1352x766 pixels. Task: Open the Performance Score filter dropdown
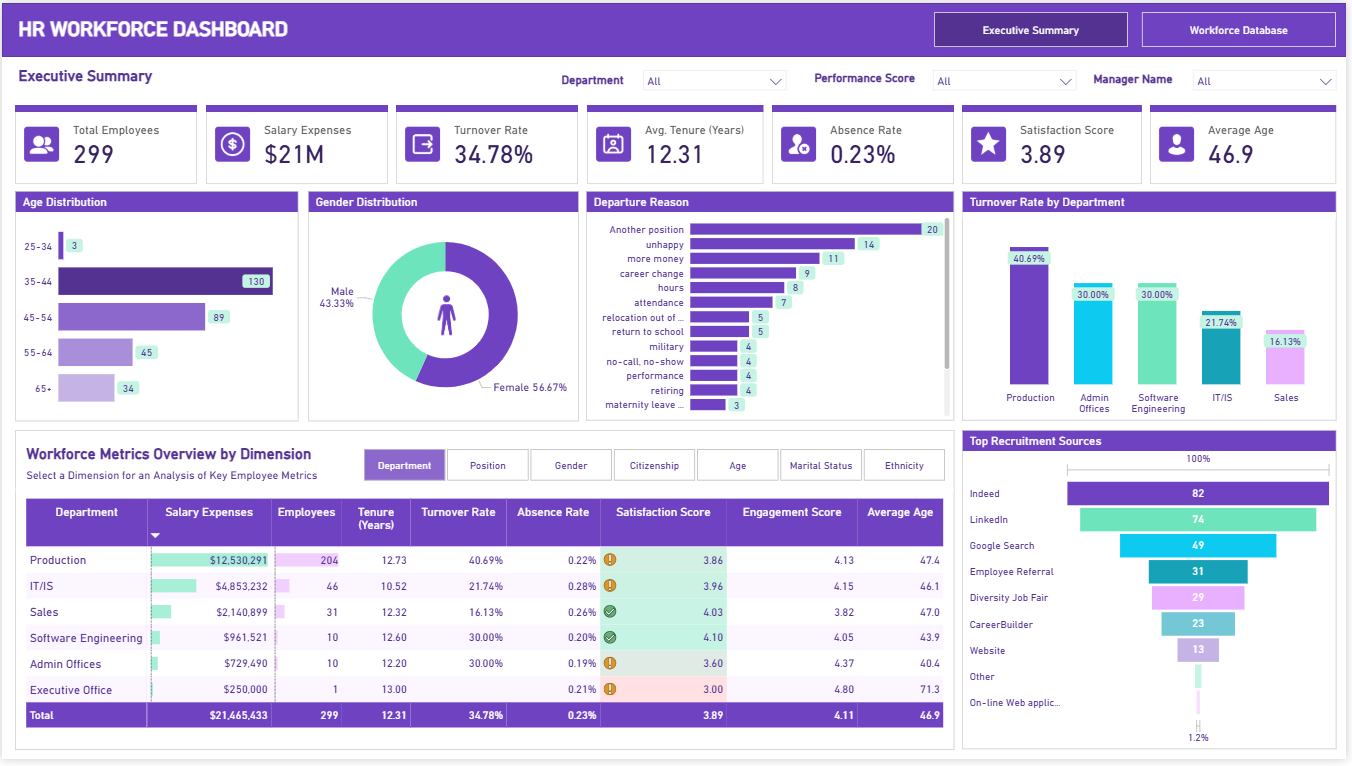click(x=1004, y=81)
